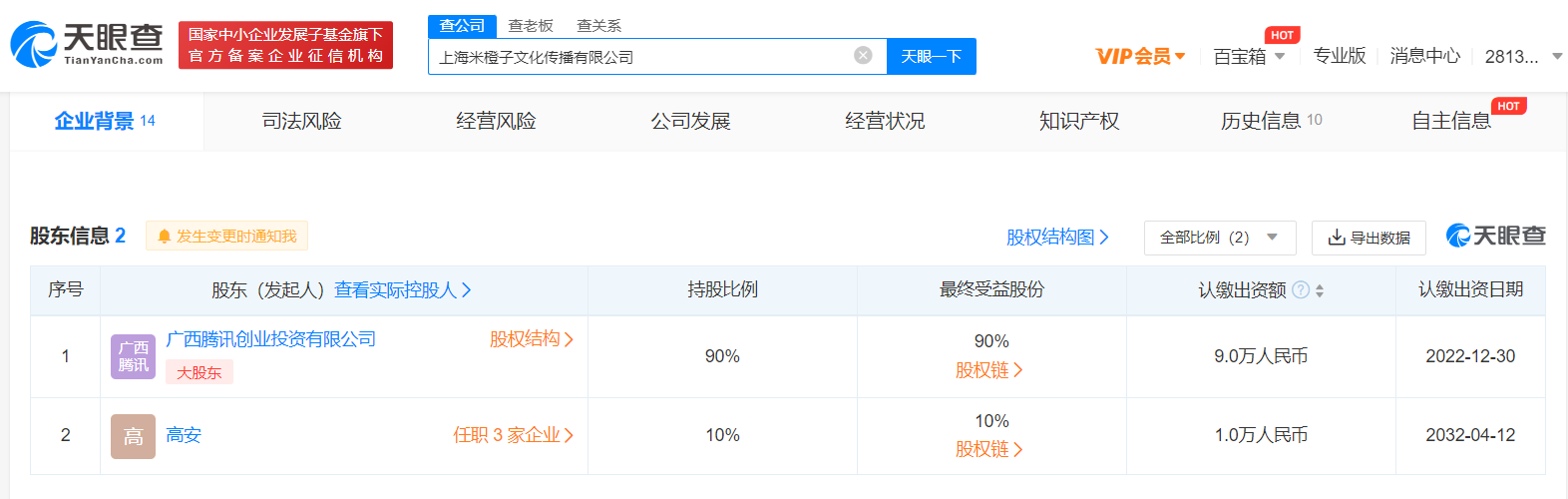Select the 9.0万人民币 cell
This screenshot has width=1568, height=499.
click(x=1261, y=356)
